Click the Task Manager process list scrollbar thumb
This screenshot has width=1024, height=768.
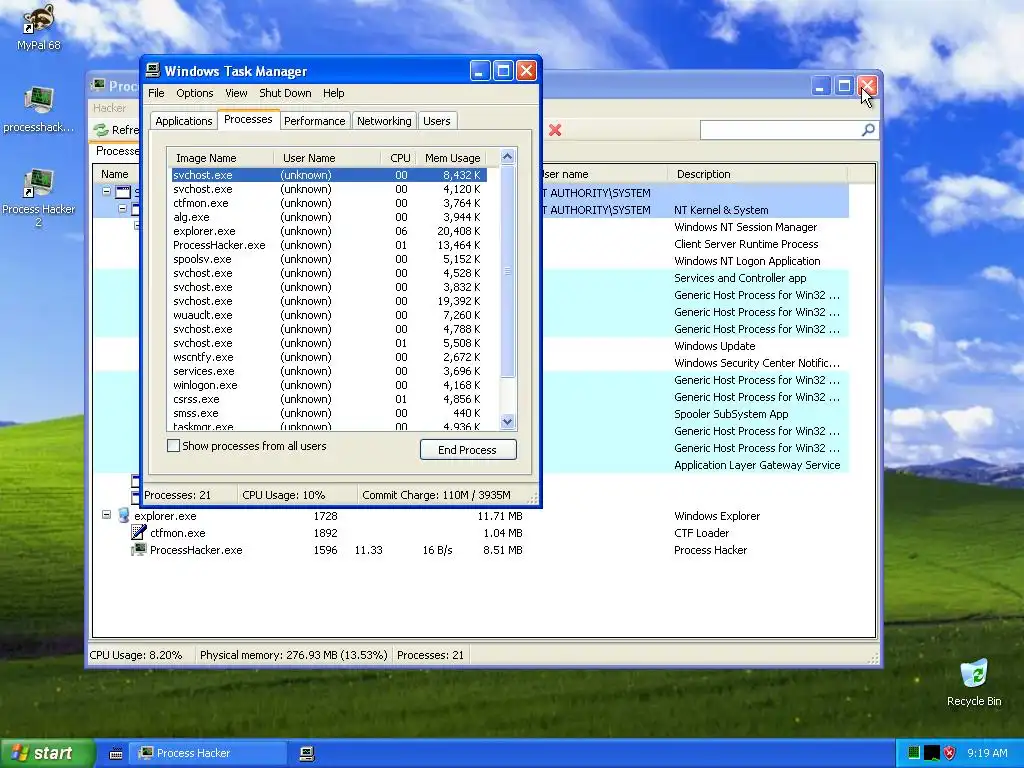[x=507, y=271]
